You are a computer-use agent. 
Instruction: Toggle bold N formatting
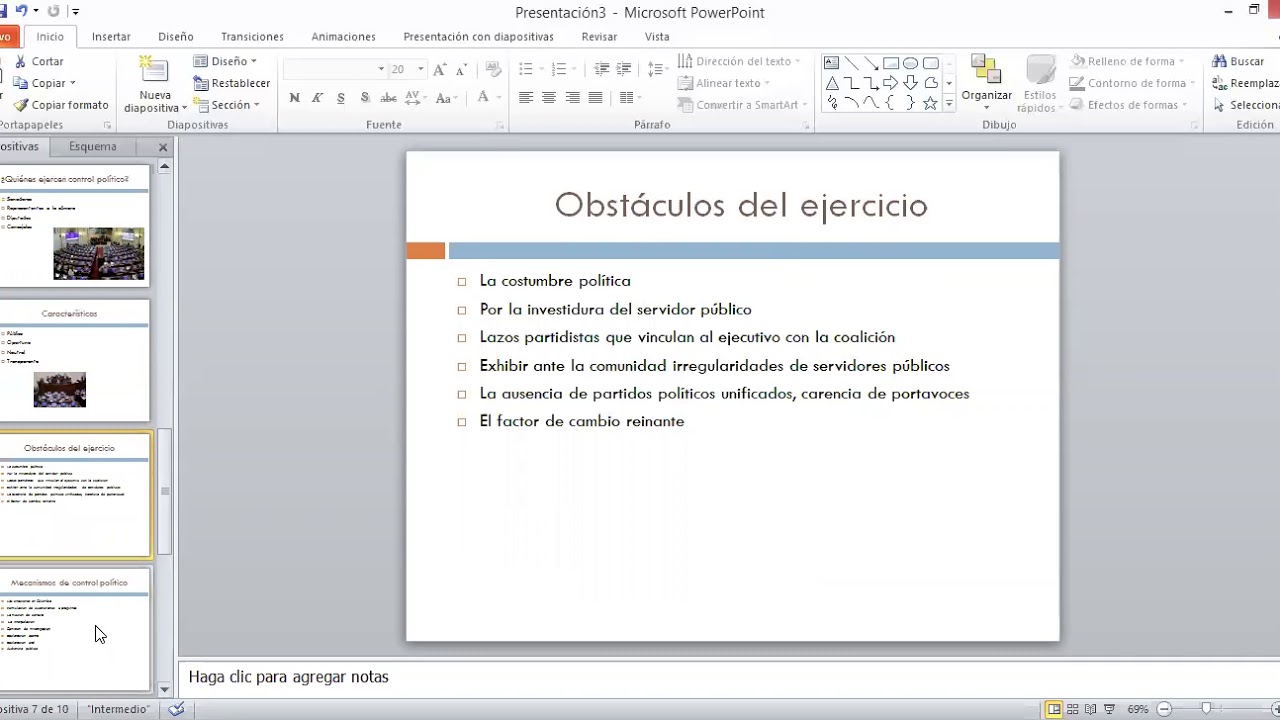coord(294,98)
